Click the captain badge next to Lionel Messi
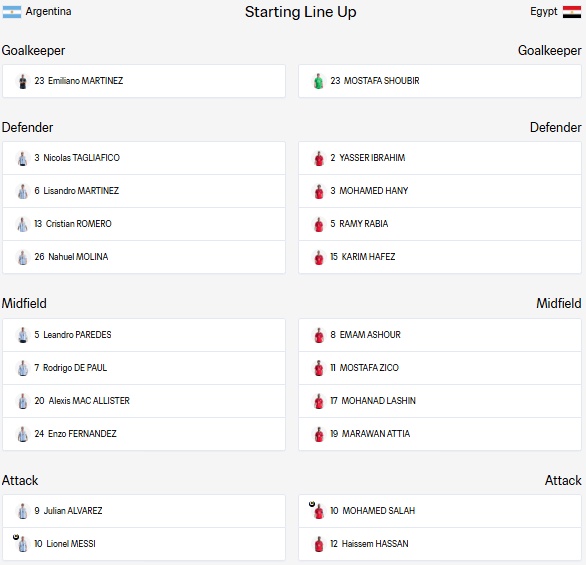This screenshot has height=565, width=586. point(16,537)
